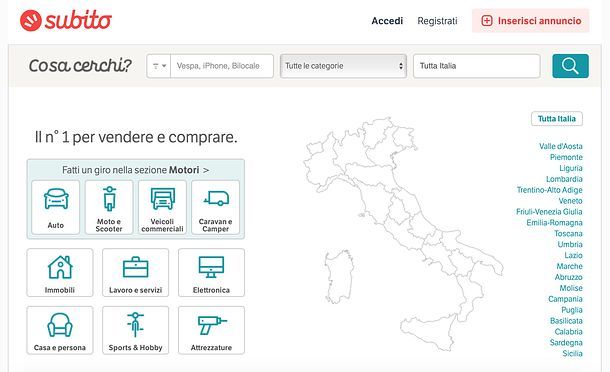Select Emilia-Romagna region link
The height and width of the screenshot is (372, 610).
(x=554, y=223)
